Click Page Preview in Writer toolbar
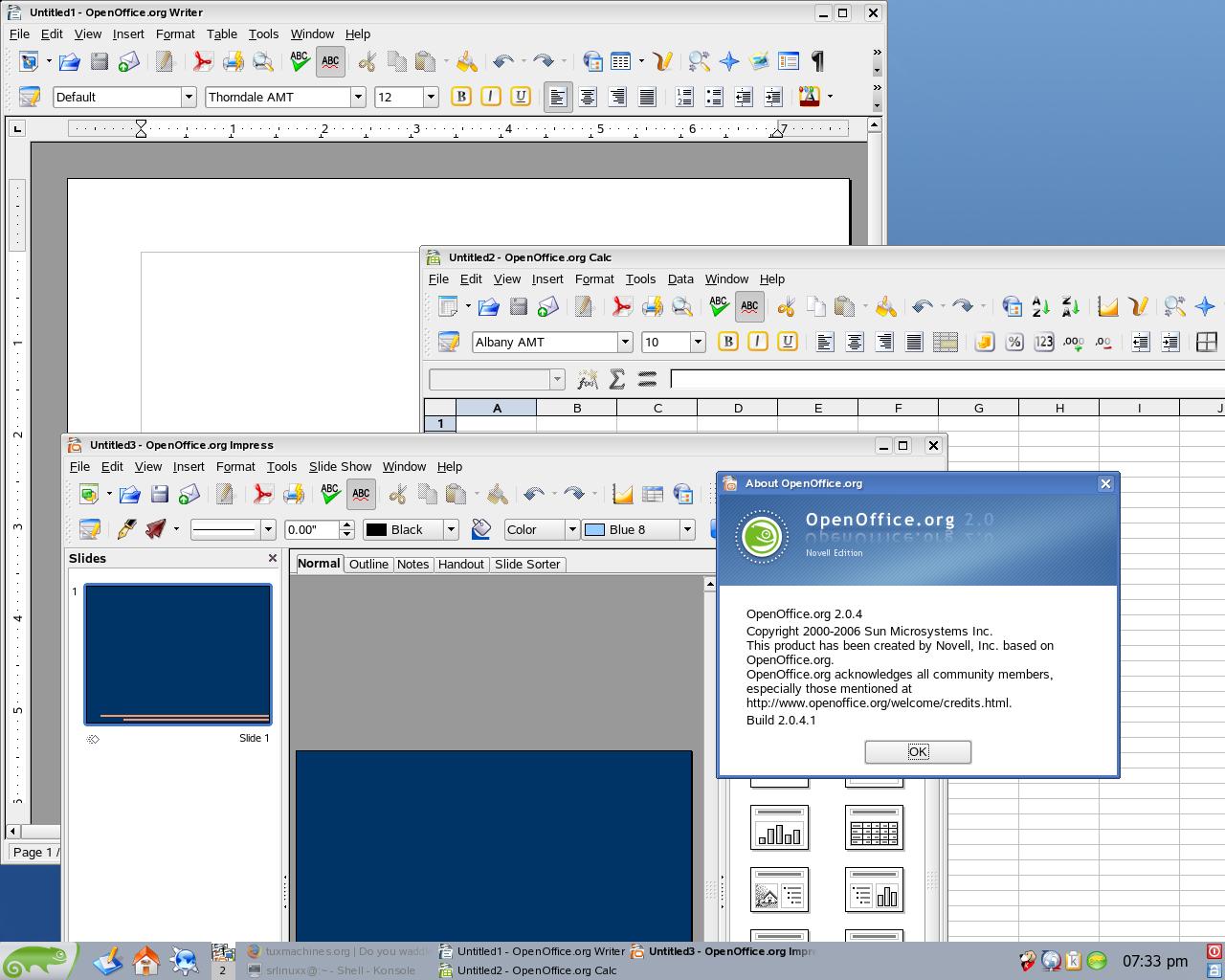The width and height of the screenshot is (1225, 980). [x=263, y=62]
